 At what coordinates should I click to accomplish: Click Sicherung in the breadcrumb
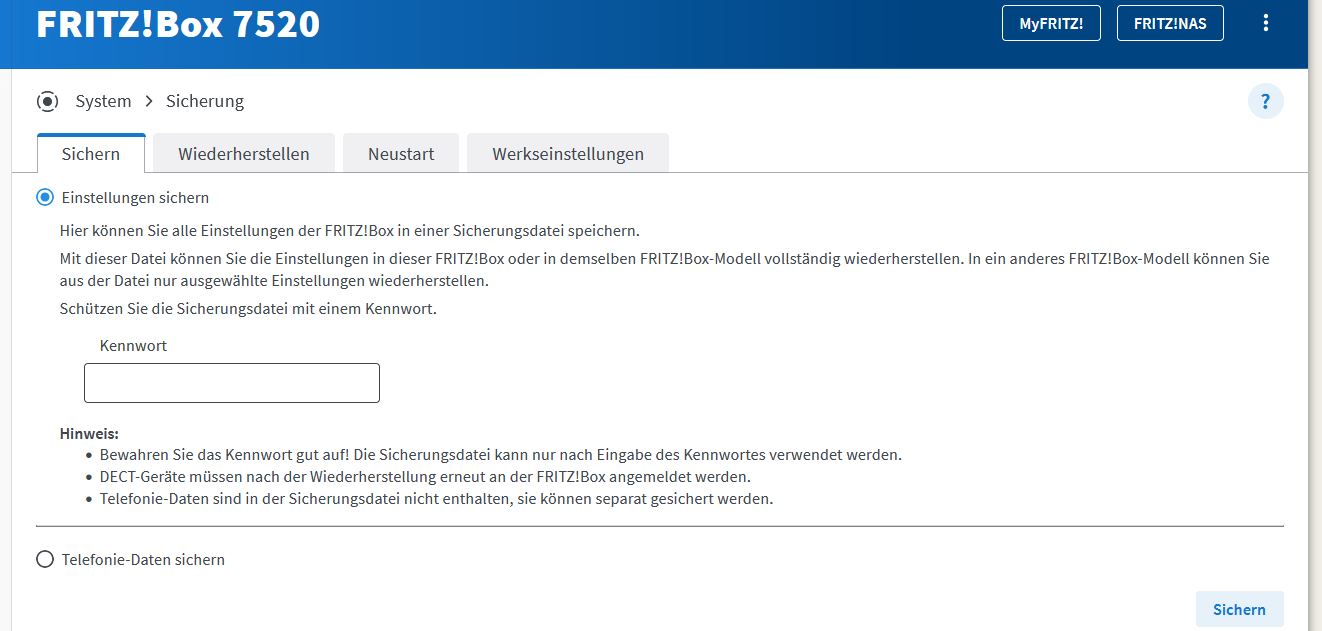coord(205,101)
